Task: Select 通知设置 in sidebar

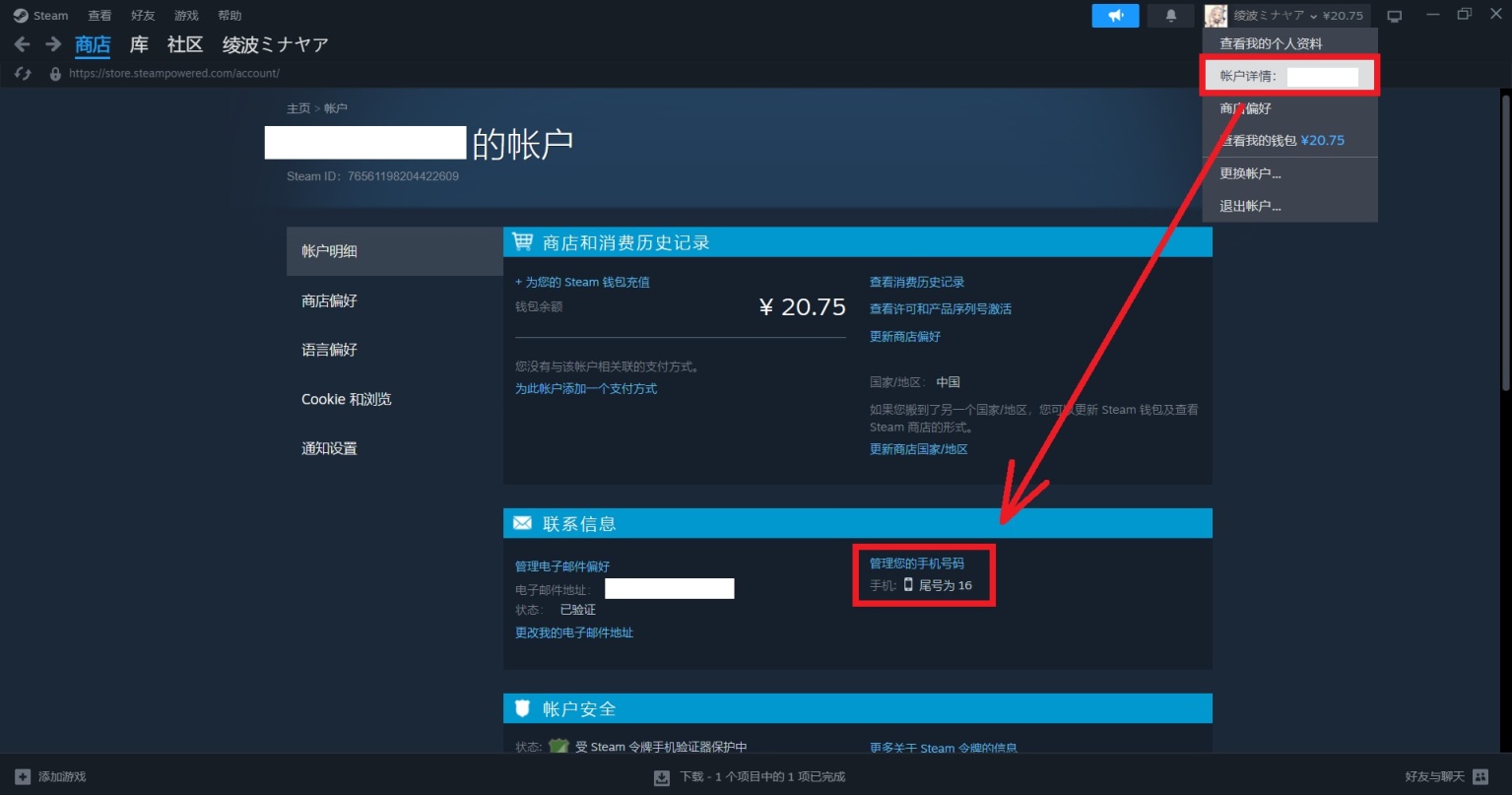Action: 395,448
